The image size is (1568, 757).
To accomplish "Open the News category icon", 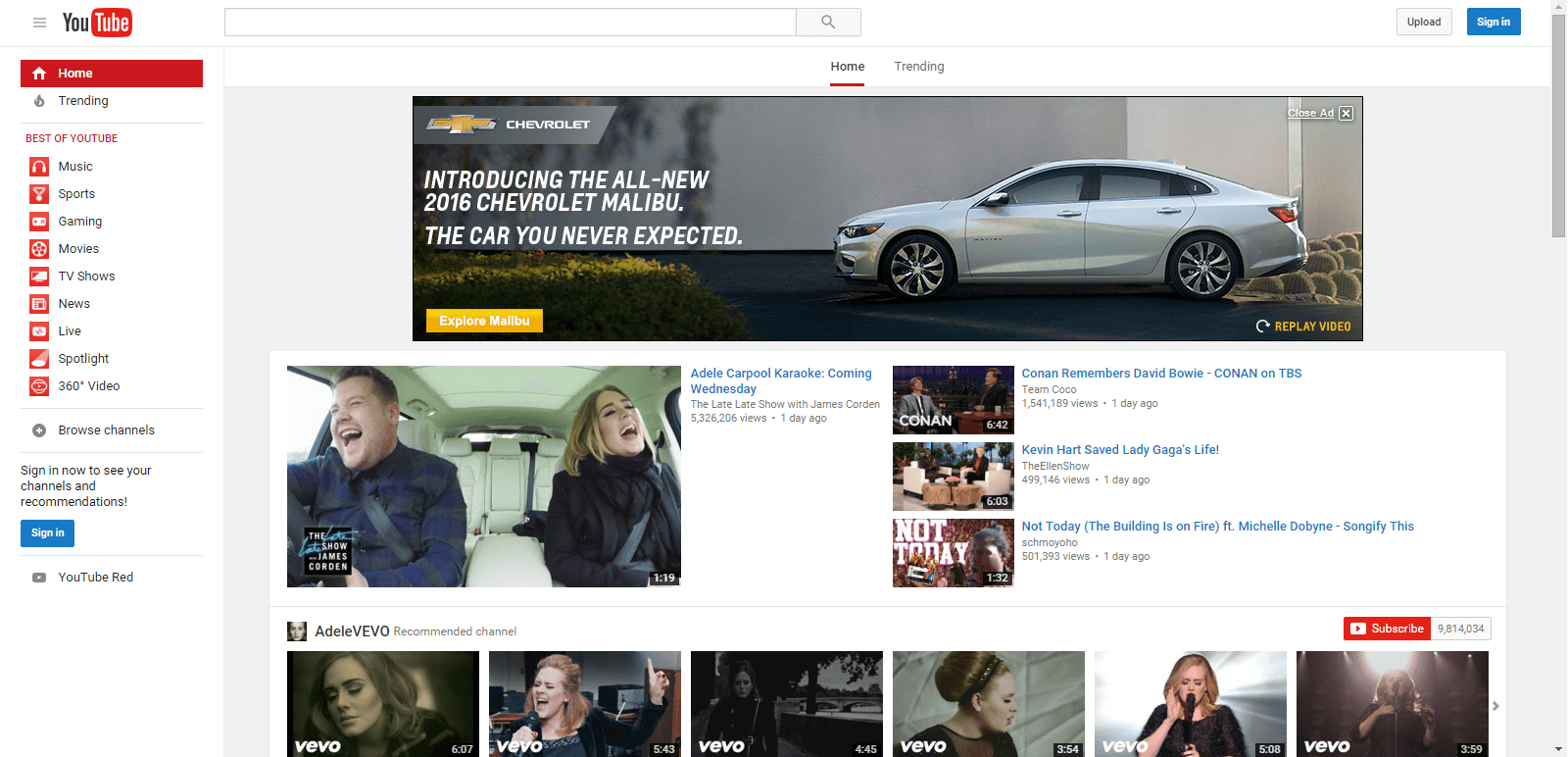I will tap(39, 304).
